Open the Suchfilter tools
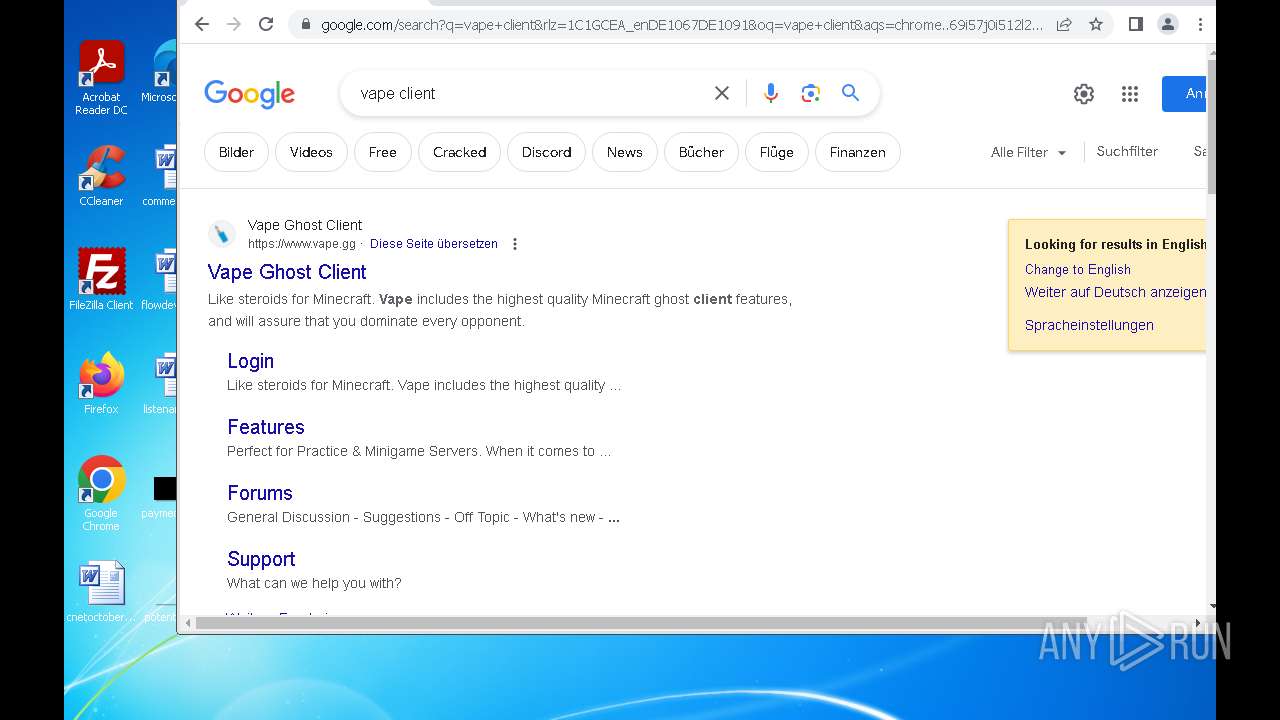Image resolution: width=1280 pixels, height=720 pixels. (1127, 152)
